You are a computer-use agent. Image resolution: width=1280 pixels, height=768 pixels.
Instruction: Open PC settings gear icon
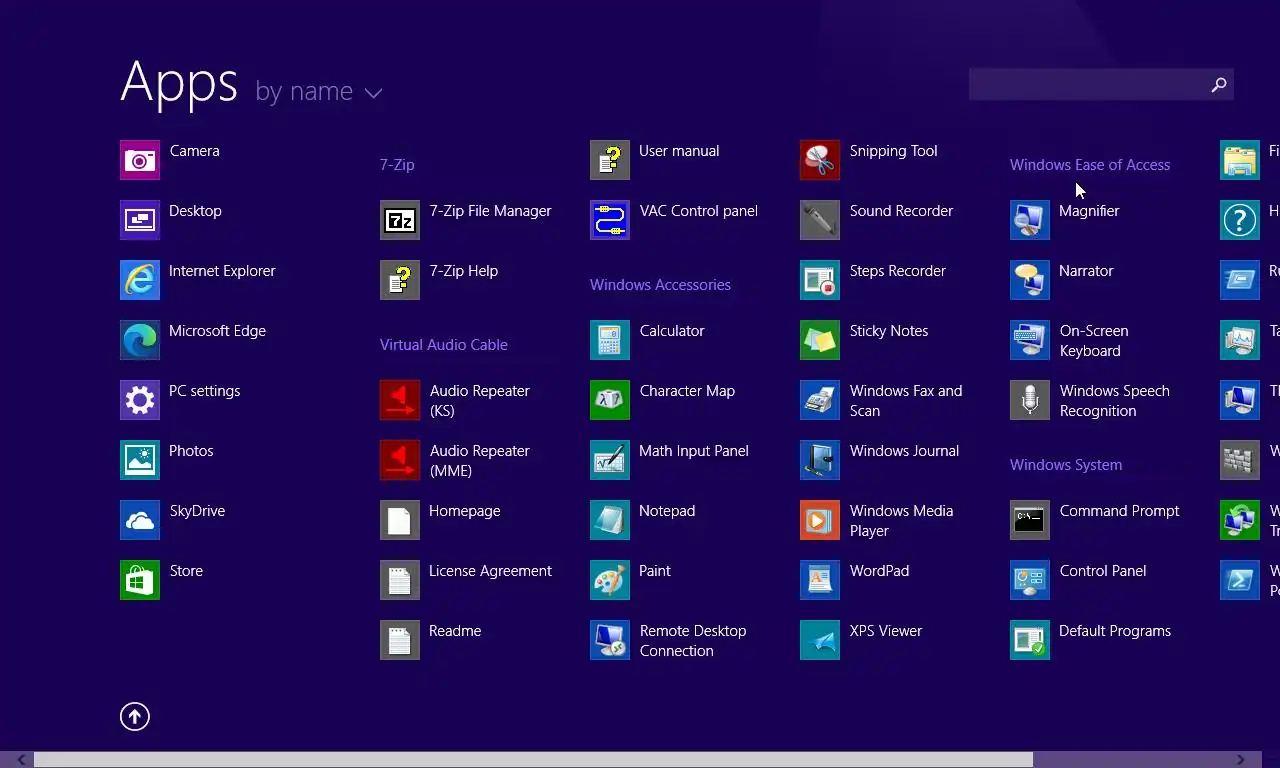coord(140,400)
